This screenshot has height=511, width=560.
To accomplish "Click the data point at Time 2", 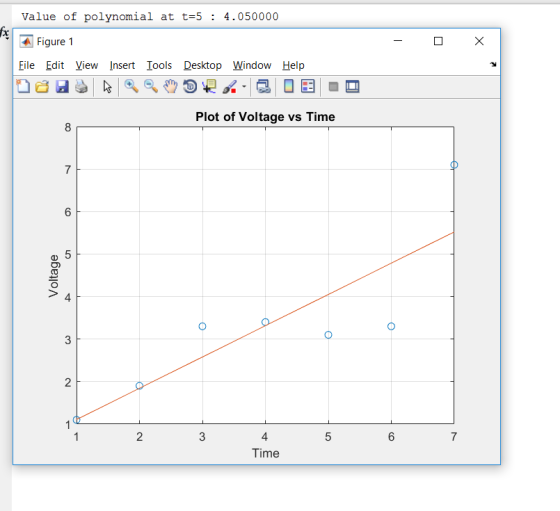I will coord(139,386).
